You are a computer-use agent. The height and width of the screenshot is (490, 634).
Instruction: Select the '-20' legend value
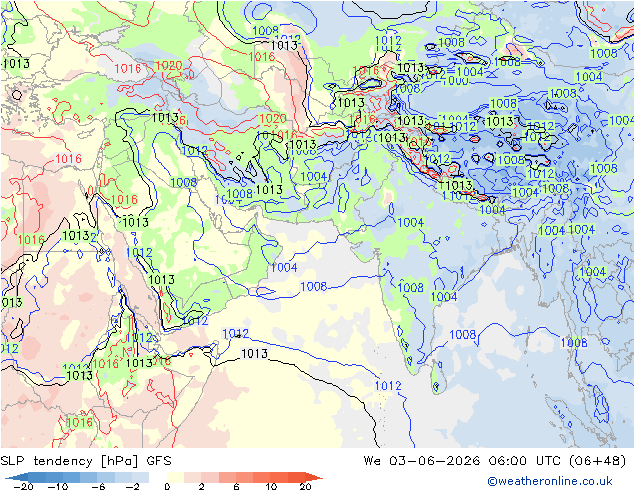23,486
